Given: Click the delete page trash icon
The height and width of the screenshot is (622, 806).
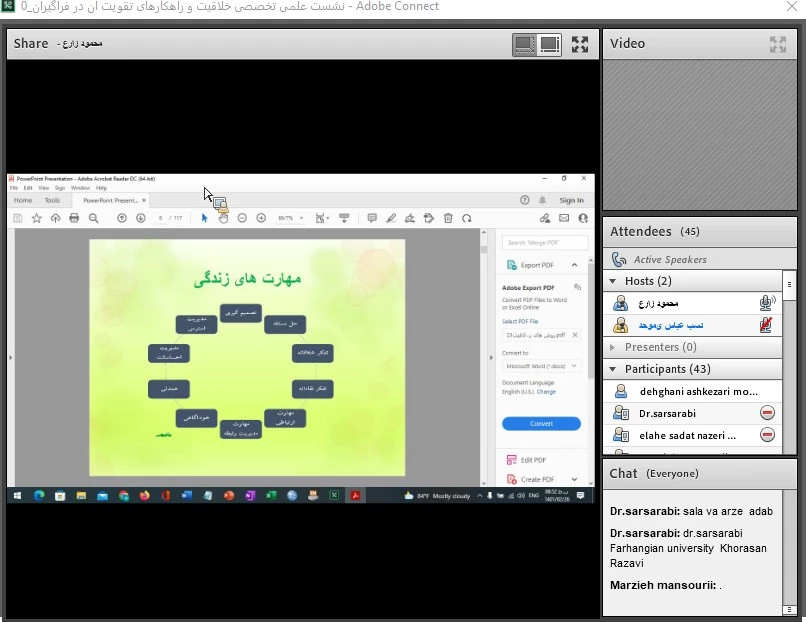Looking at the screenshot, I should (448, 218).
